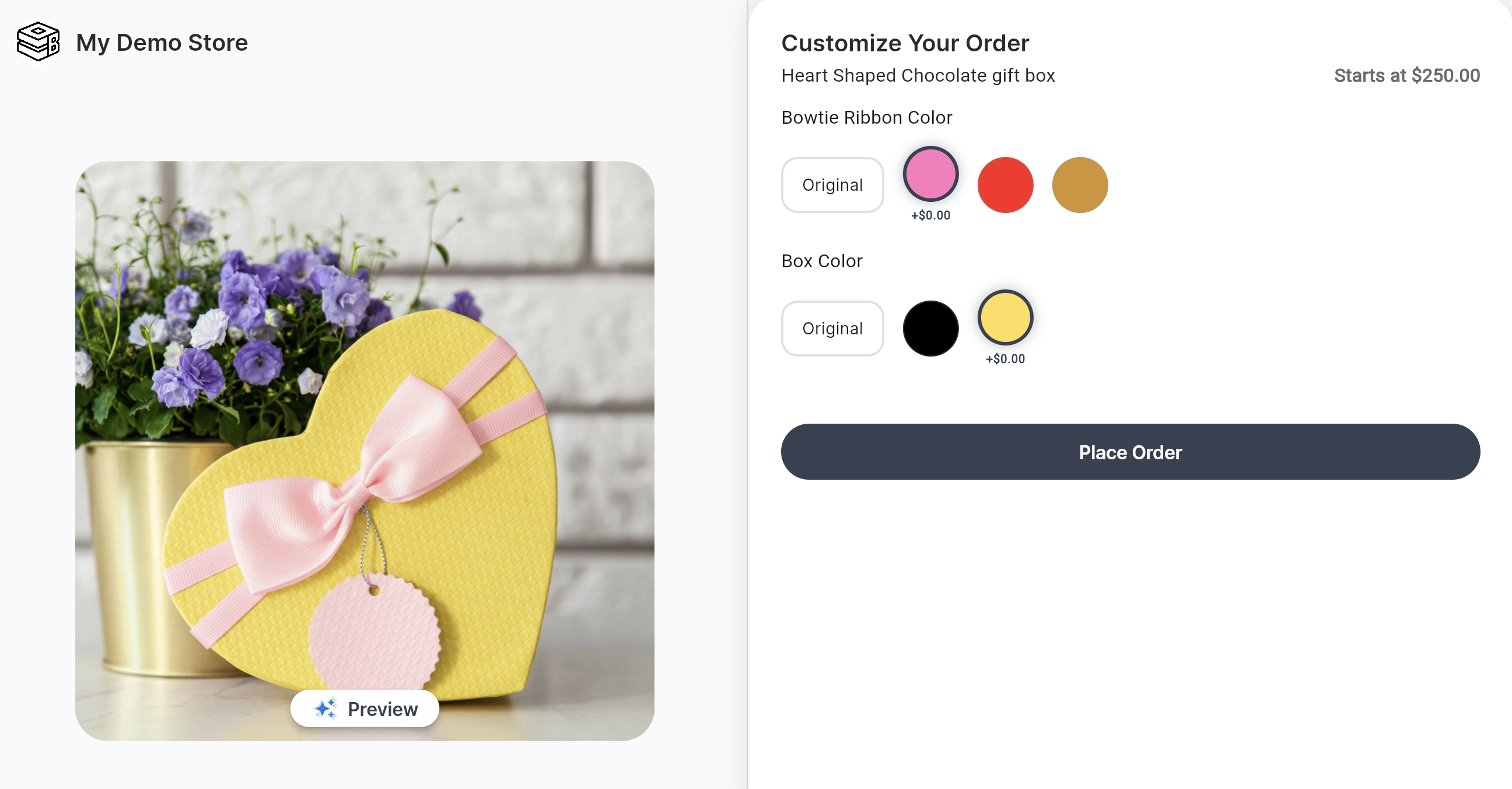Select the pink bowtie ribbon color

[x=930, y=174]
